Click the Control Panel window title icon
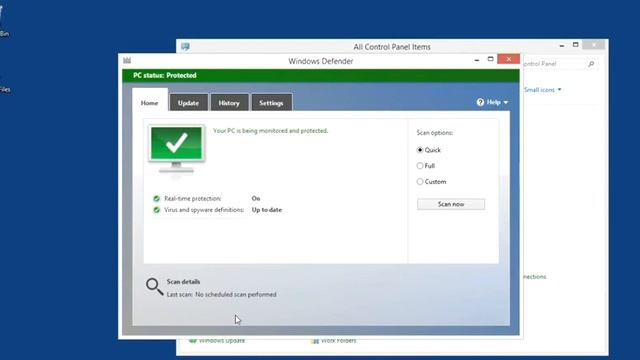The width and height of the screenshot is (640, 360). point(185,47)
